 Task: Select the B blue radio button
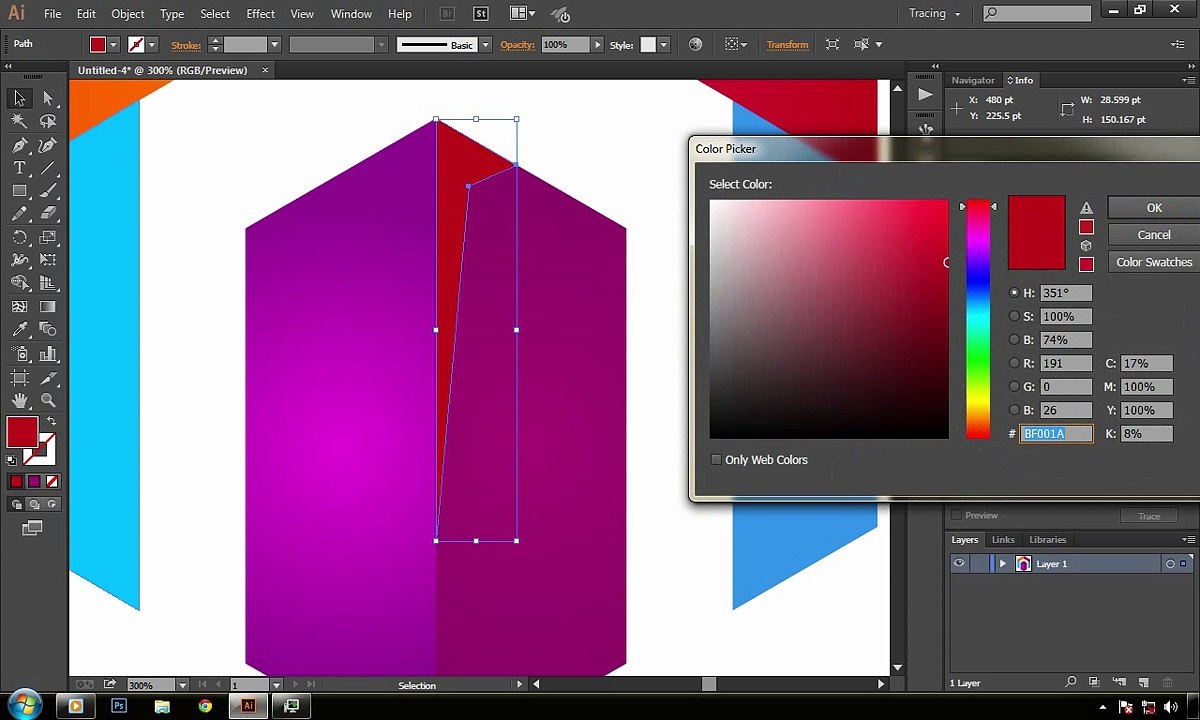1014,410
